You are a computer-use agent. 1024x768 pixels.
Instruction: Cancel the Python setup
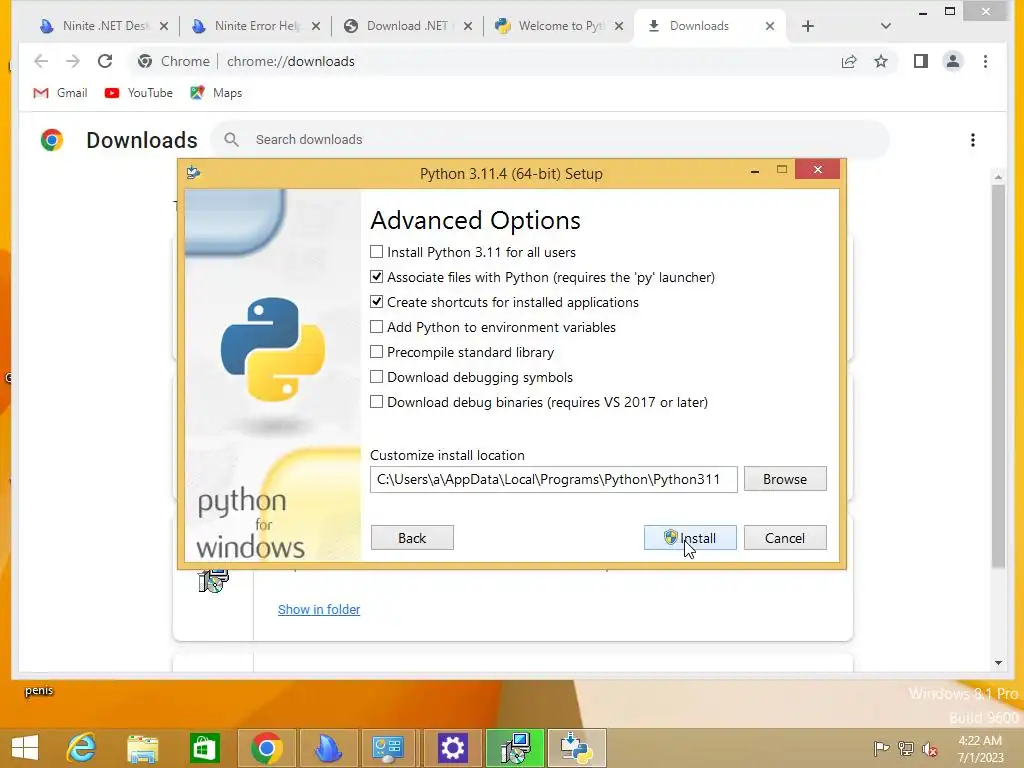click(x=785, y=537)
